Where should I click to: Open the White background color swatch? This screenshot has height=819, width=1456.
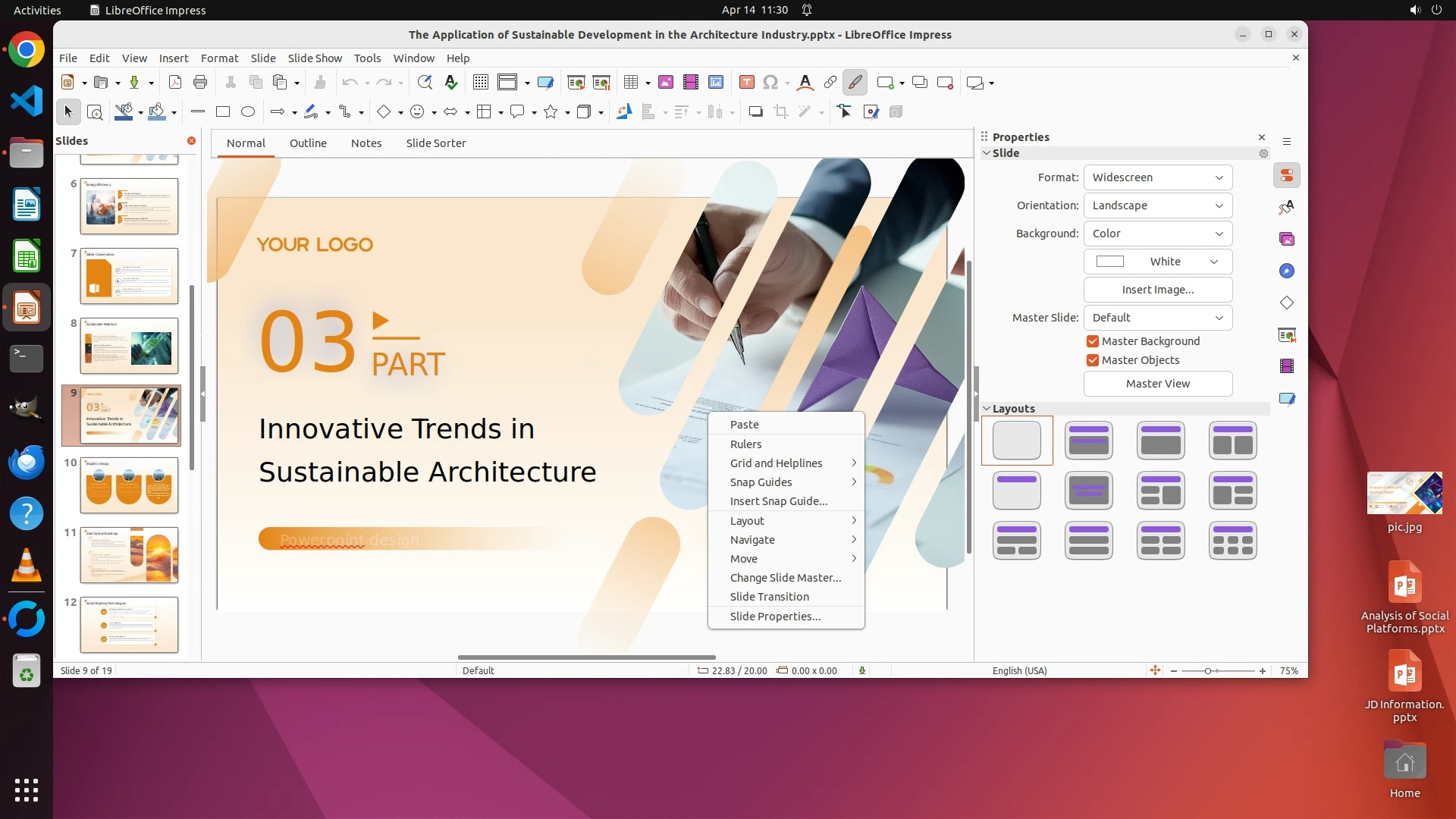click(x=1157, y=262)
